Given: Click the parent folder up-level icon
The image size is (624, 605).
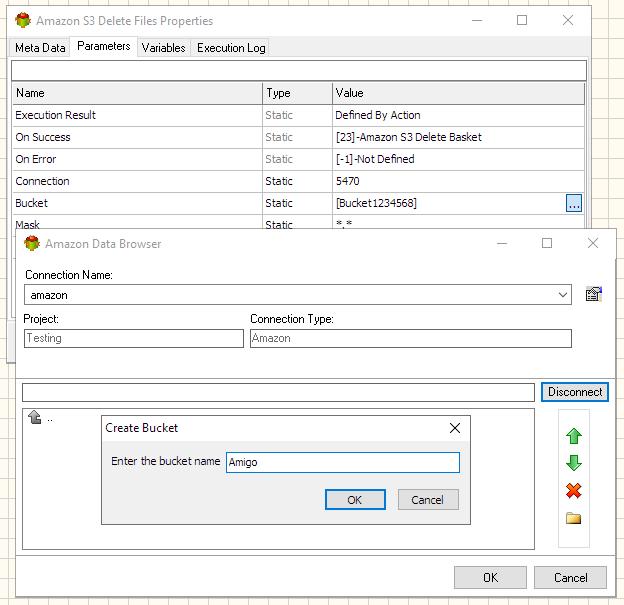Looking at the screenshot, I should click(x=35, y=418).
